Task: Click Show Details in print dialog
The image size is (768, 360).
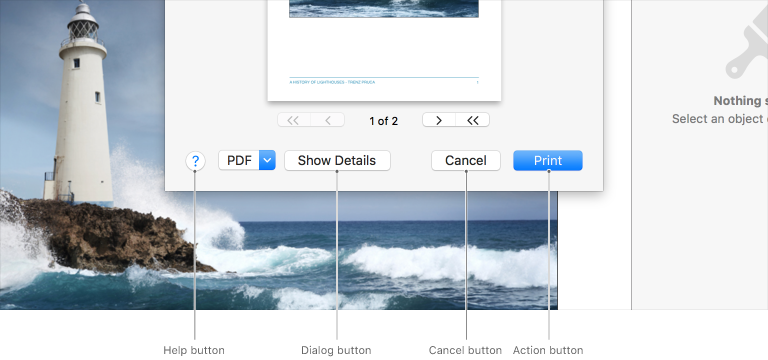Action: click(337, 161)
